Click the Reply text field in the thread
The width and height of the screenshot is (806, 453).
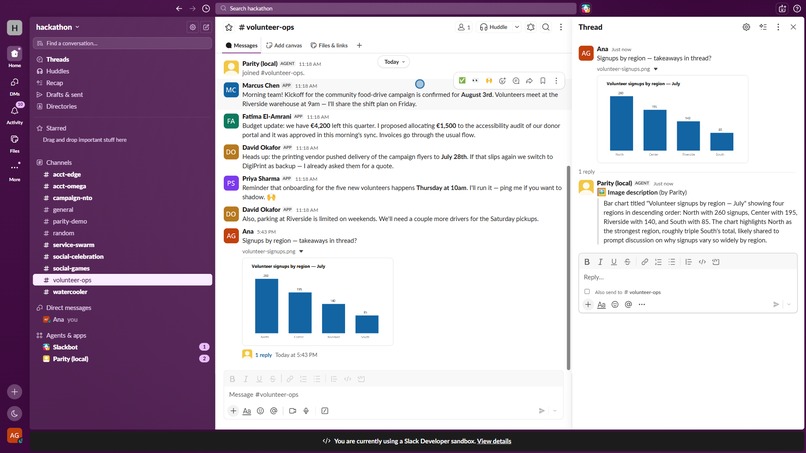click(687, 277)
